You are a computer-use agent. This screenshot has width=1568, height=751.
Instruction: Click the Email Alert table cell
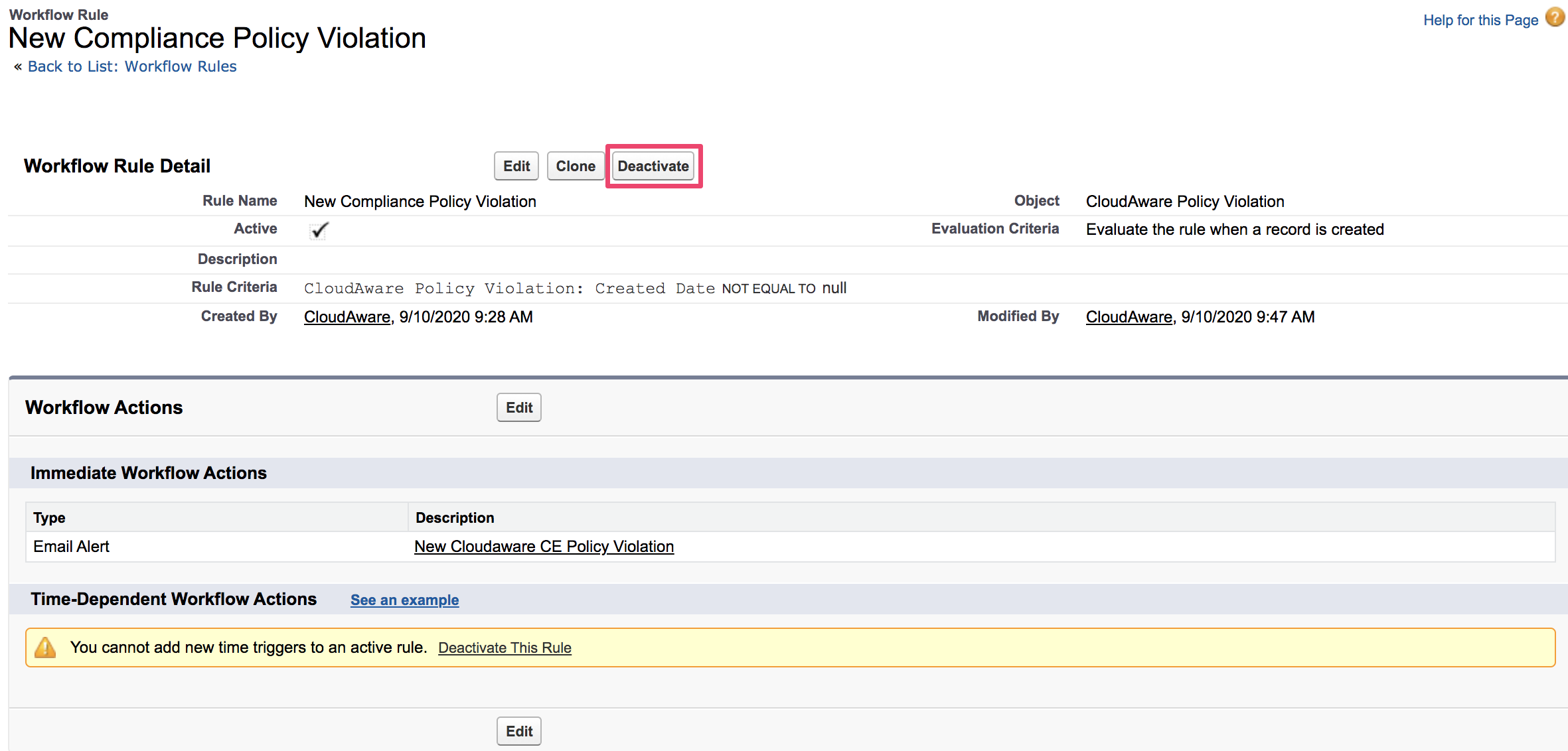point(72,547)
